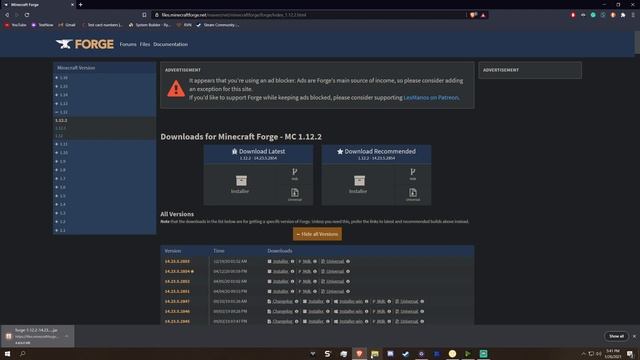Reload the page with refresh icon
The height and width of the screenshot is (360, 640).
pos(27,15)
